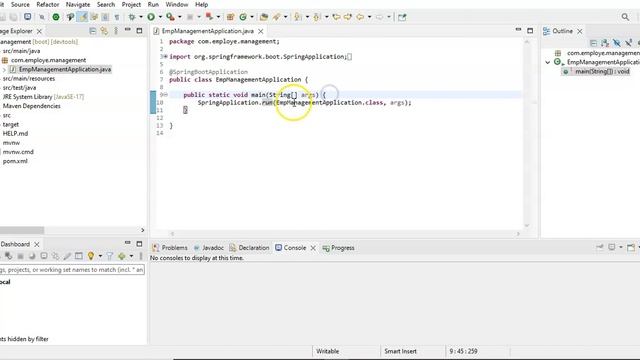The image size is (640, 360).
Task: Open dropdown beside green plus in Boot Dashboard
Action: (131, 256)
